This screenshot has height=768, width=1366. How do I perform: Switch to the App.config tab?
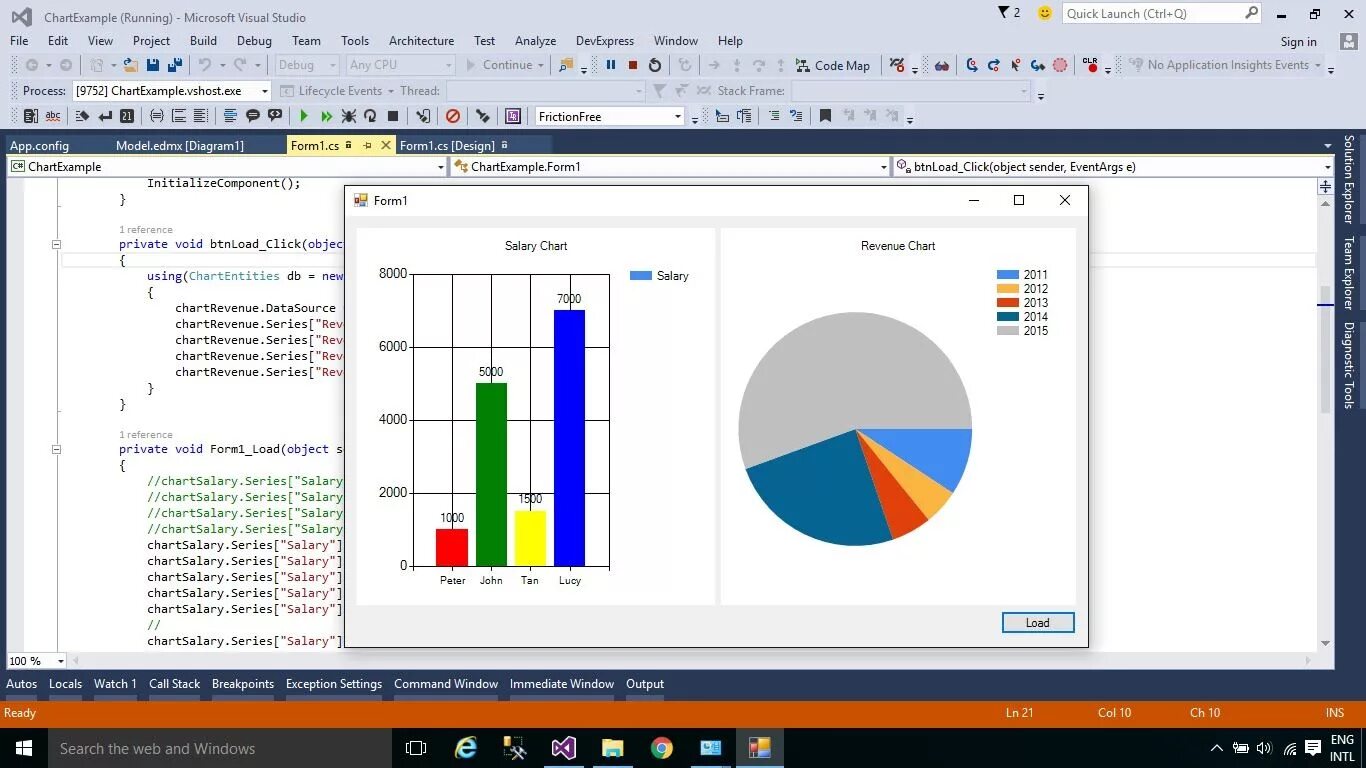pyautogui.click(x=39, y=146)
